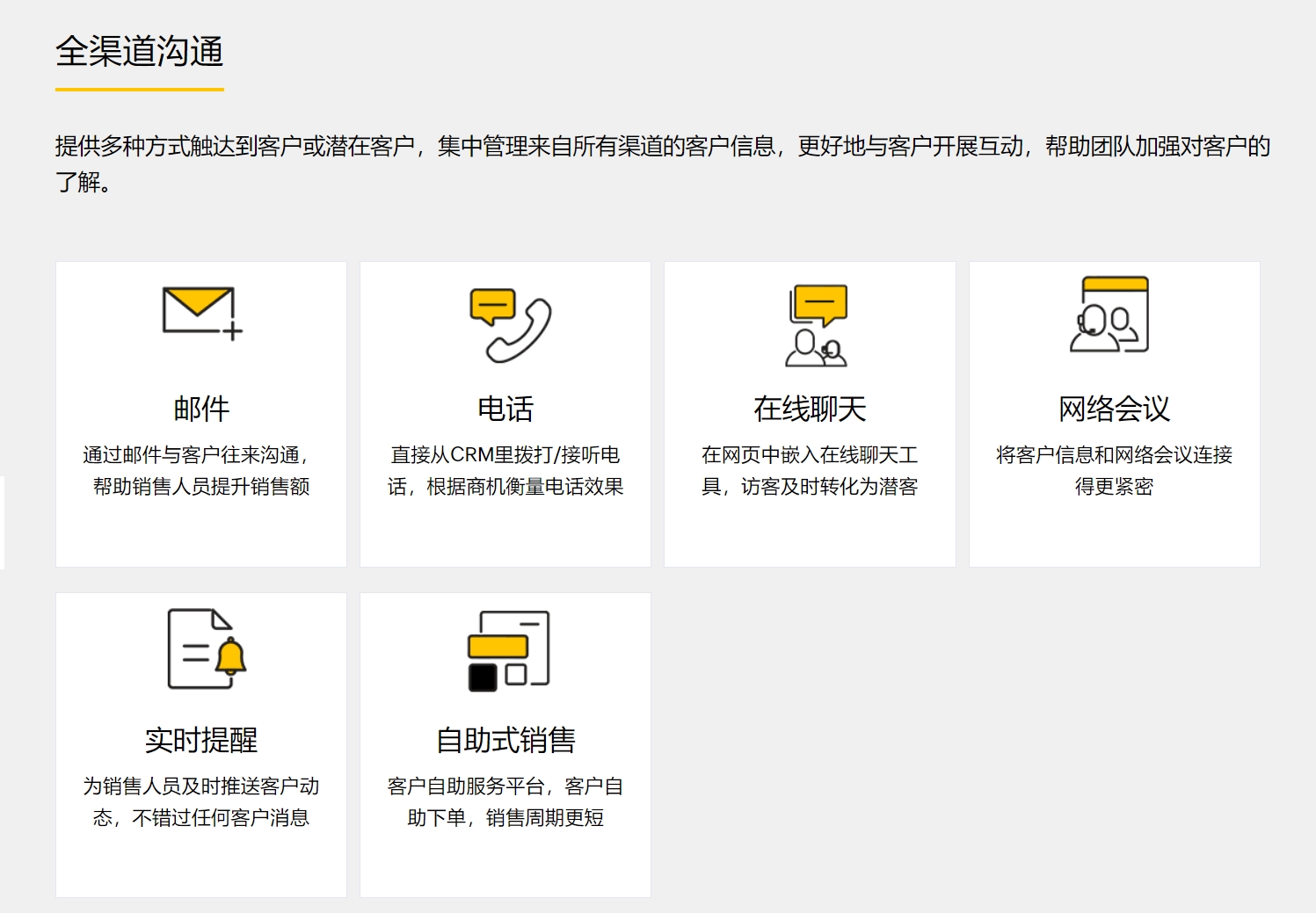Click the 网络会议 card title
This screenshot has height=913, width=1316.
pyautogui.click(x=1114, y=409)
